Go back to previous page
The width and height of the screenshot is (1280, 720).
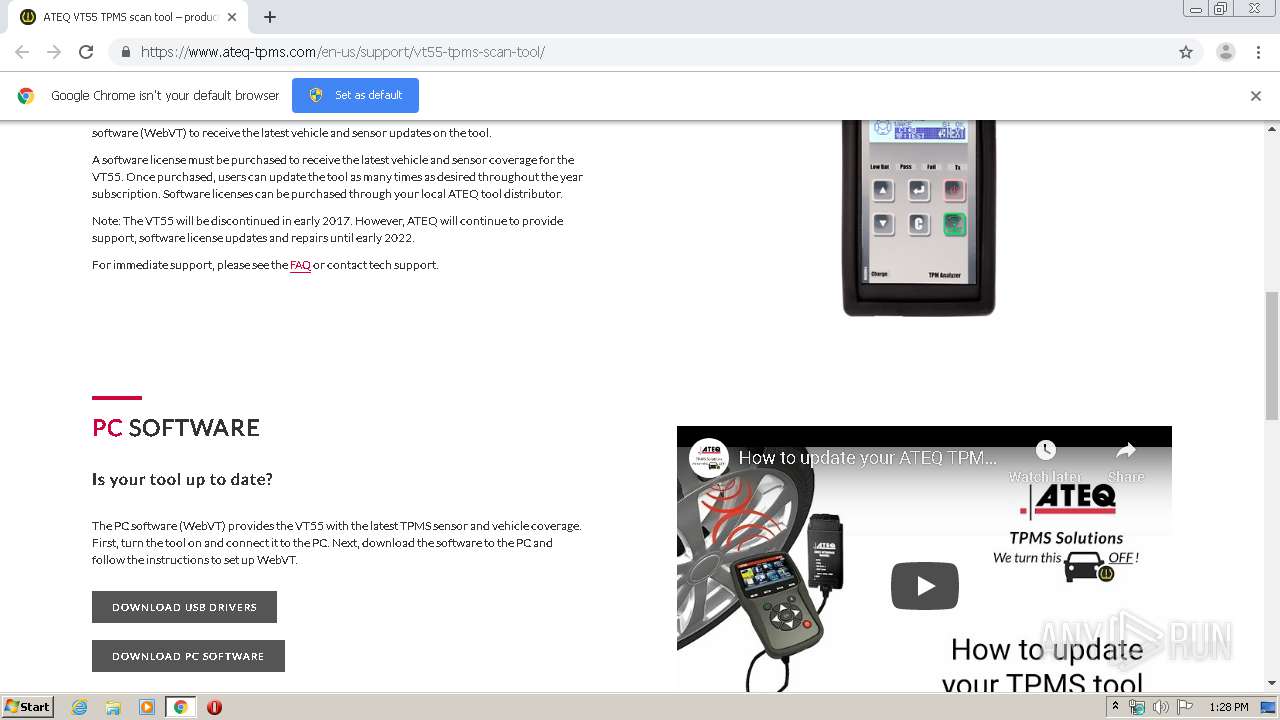tap(22, 52)
